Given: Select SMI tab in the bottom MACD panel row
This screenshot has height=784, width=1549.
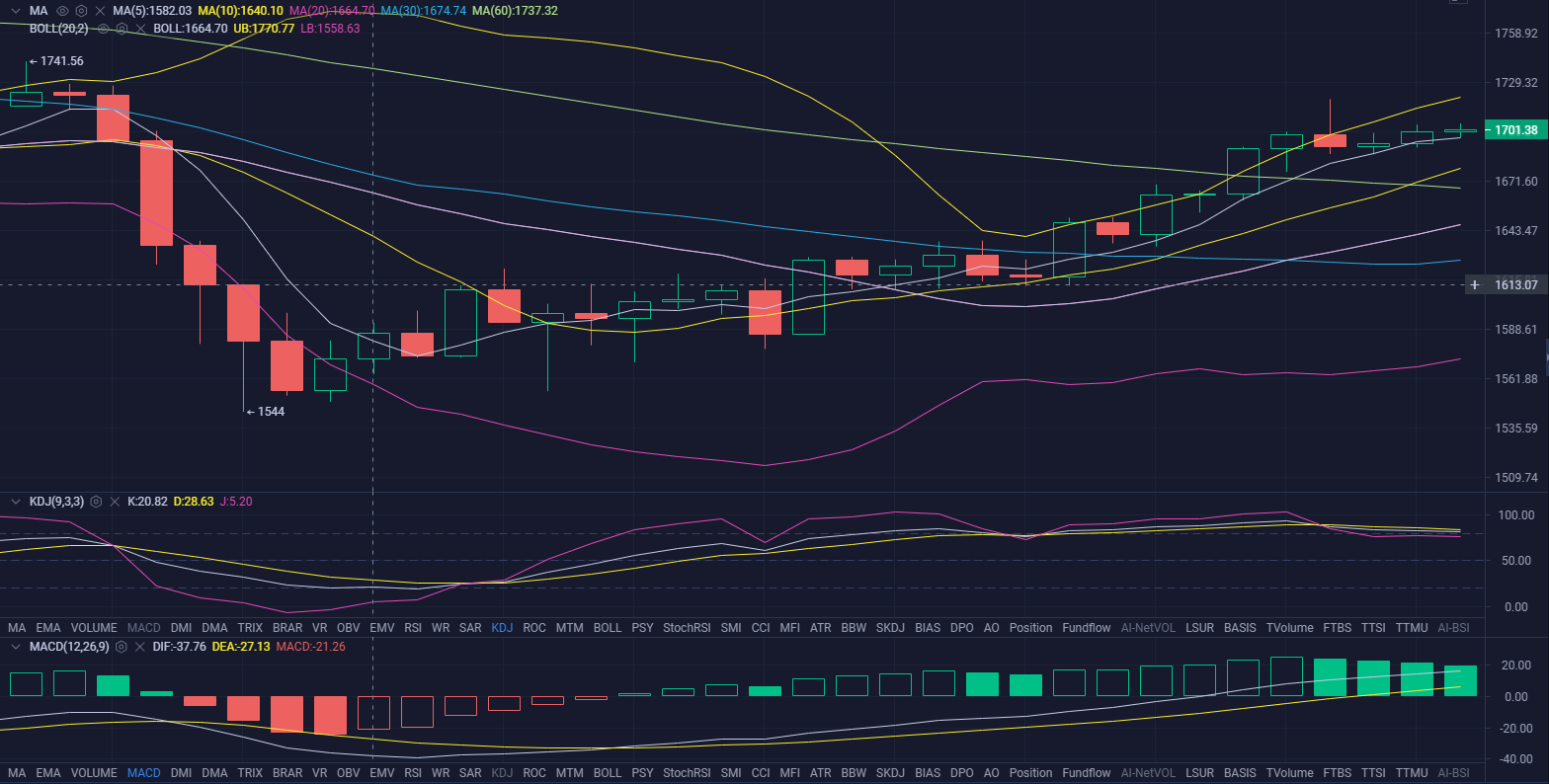Looking at the screenshot, I should click(x=731, y=773).
